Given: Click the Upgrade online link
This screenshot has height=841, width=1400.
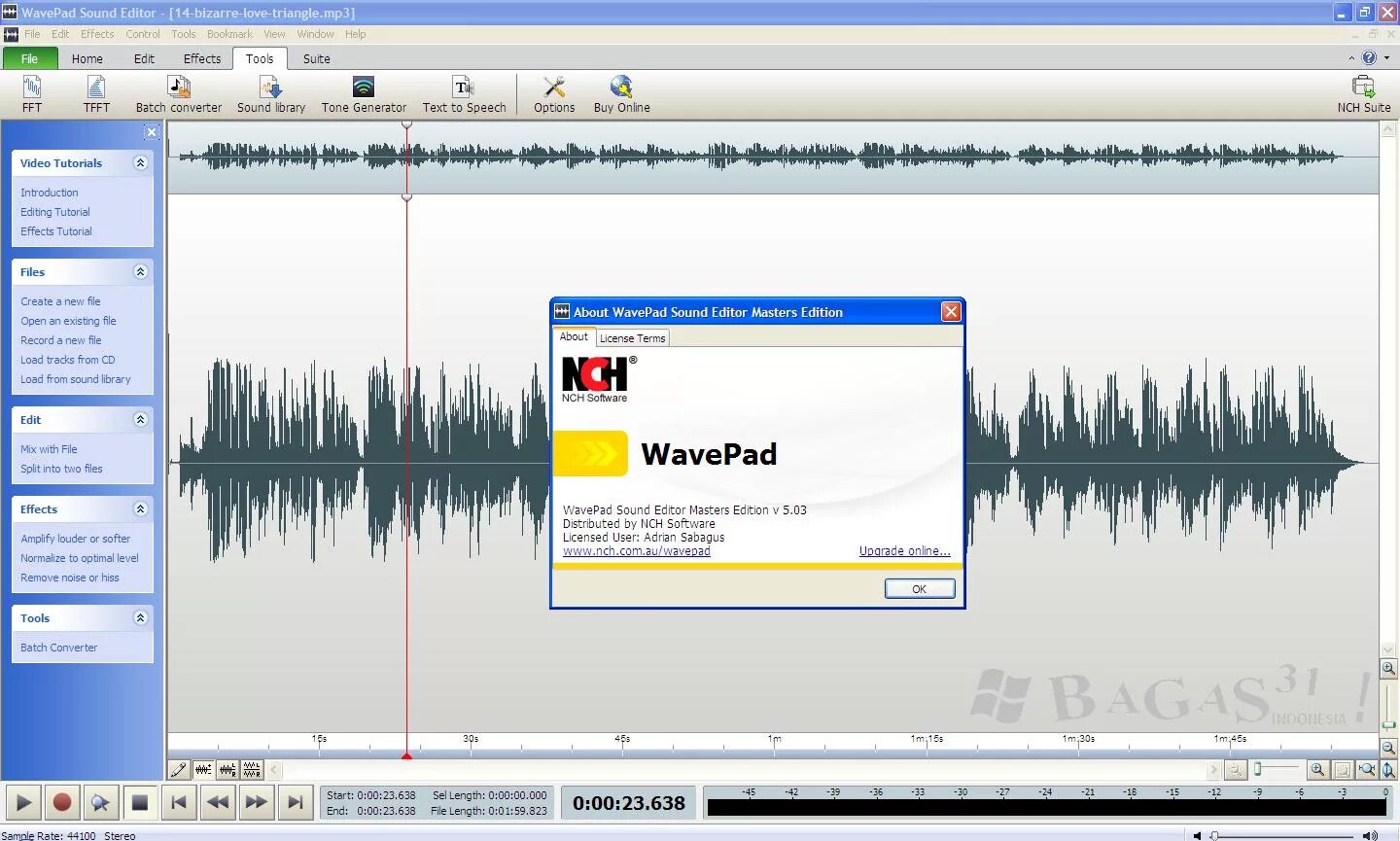Looking at the screenshot, I should (904, 551).
